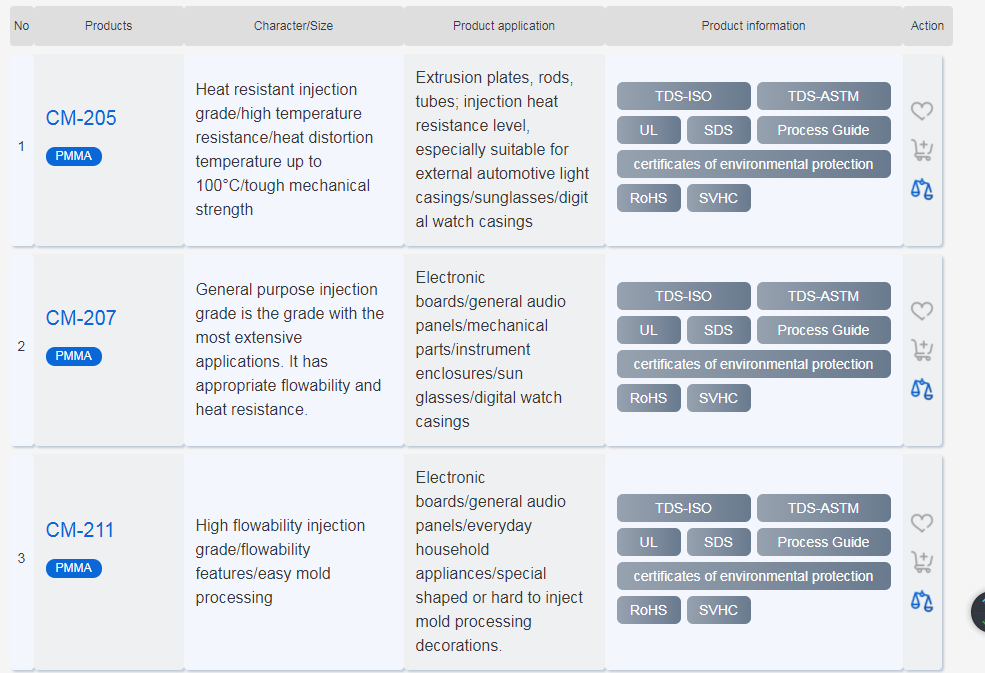Open the CM-205 product link

81,118
